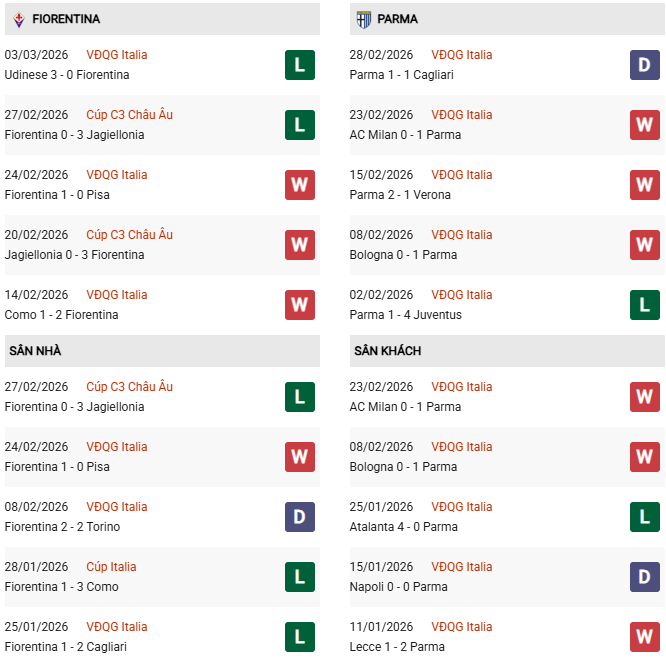Click the D badge beside Parma 1-1 Cagliari
Screen dimensions: 666x659
pos(644,65)
